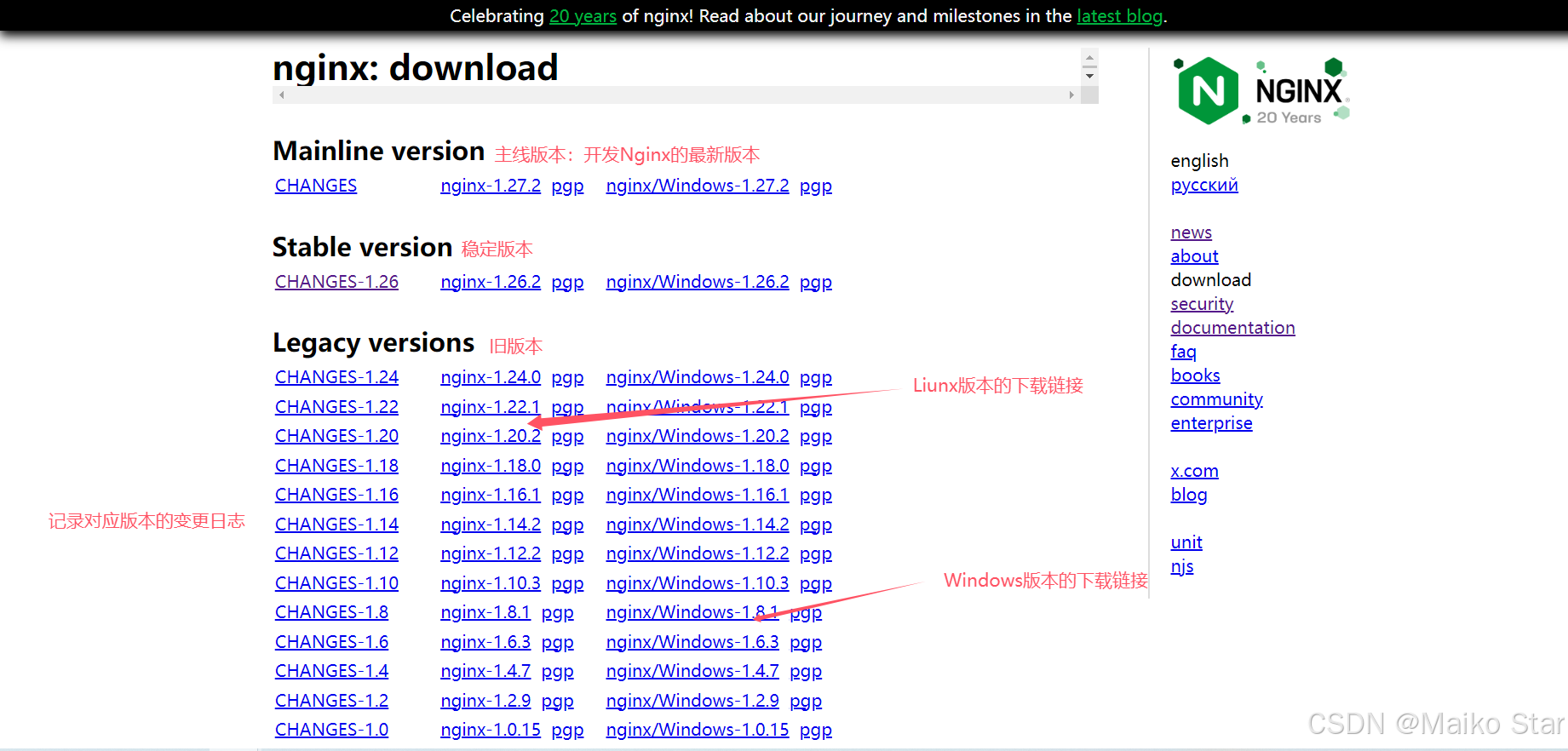Image resolution: width=1568 pixels, height=751 pixels.
Task: Download nginx-1.20.2 source
Action: [x=491, y=436]
